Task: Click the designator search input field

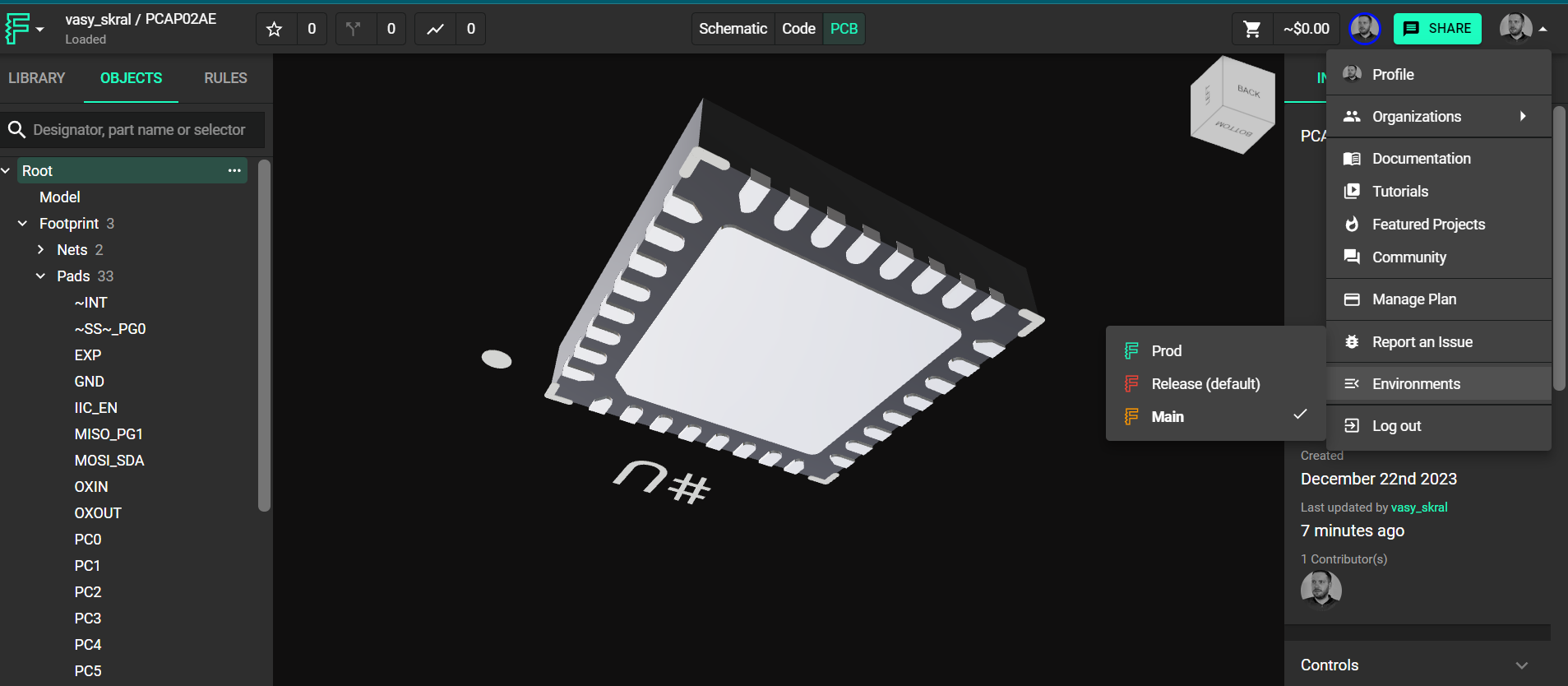Action: [x=139, y=129]
